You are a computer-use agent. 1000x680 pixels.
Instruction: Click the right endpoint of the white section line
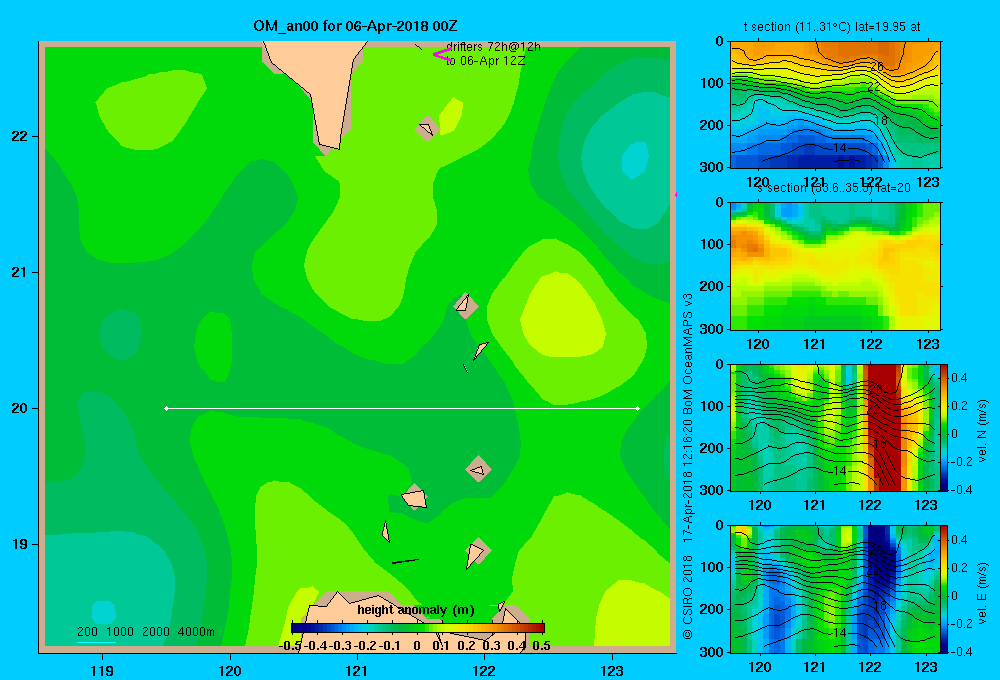click(x=638, y=408)
